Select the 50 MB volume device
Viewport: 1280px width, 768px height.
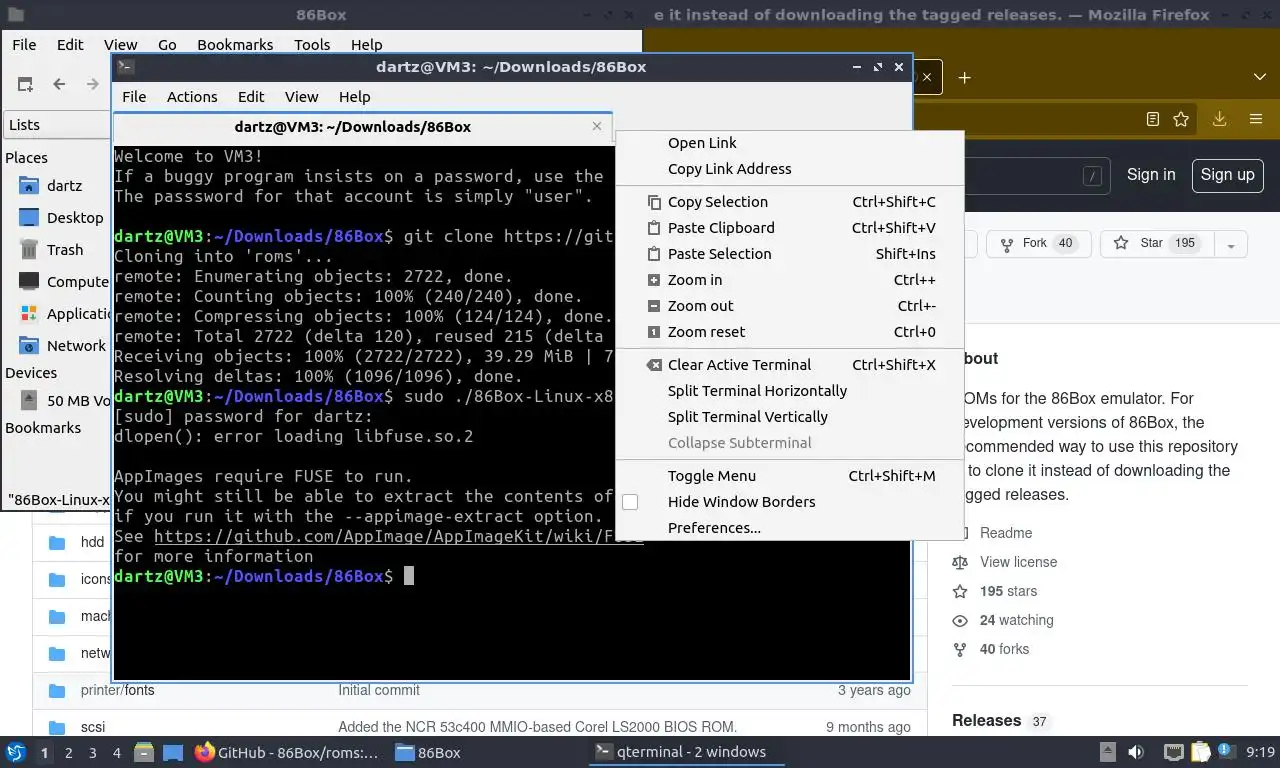click(x=65, y=400)
